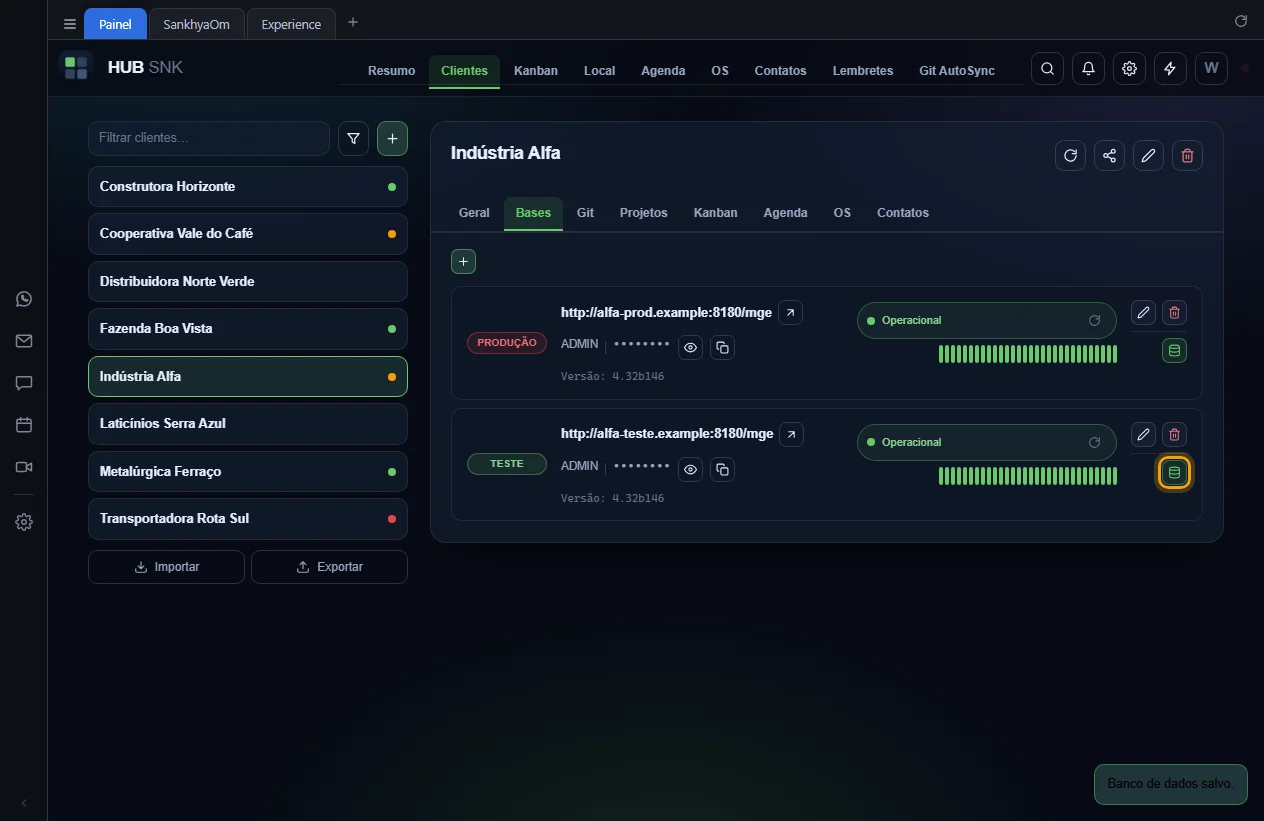Refresh the Indústria Alfa client details
The height and width of the screenshot is (821, 1264).
(x=1070, y=155)
